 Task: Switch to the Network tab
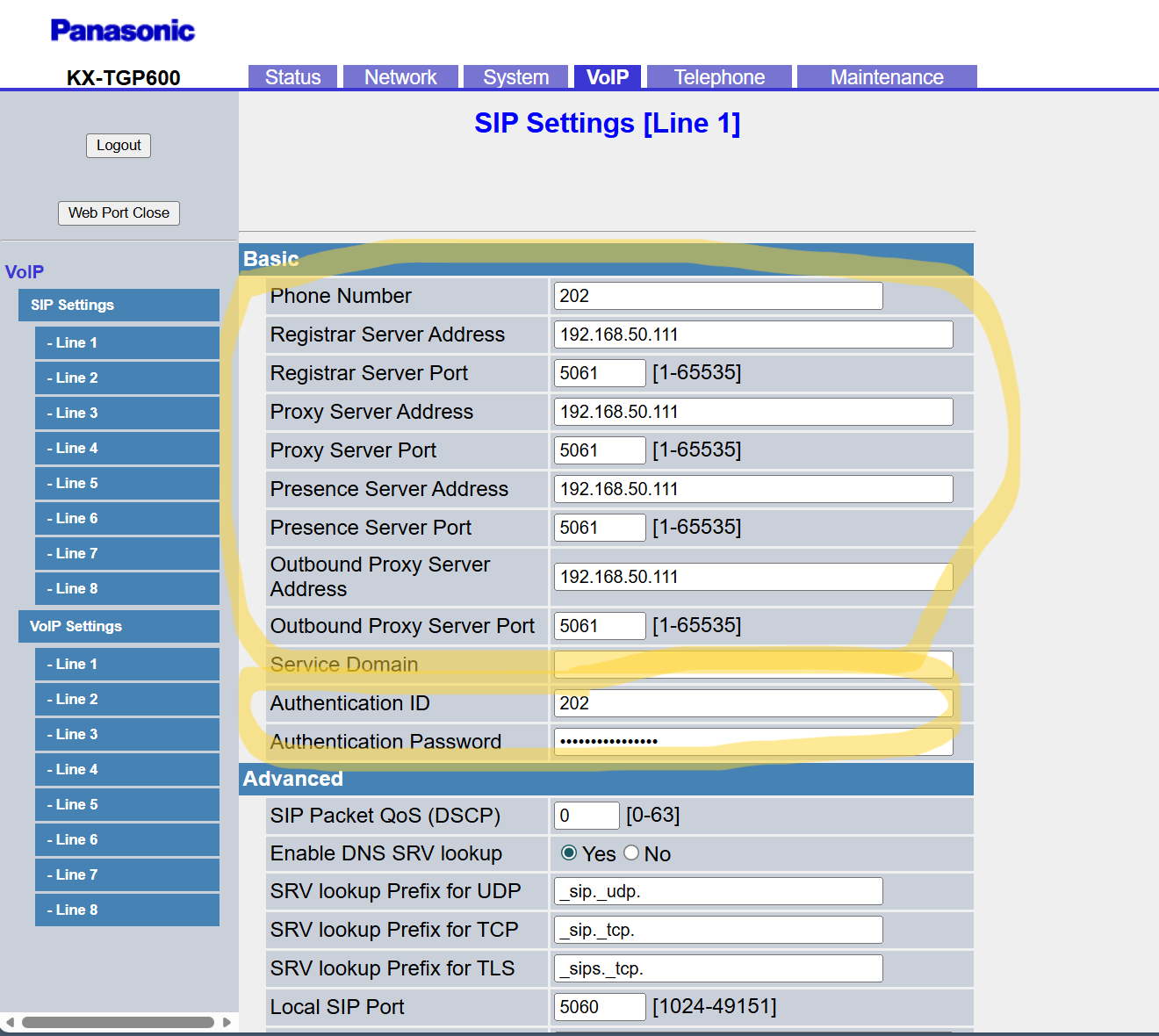point(400,77)
